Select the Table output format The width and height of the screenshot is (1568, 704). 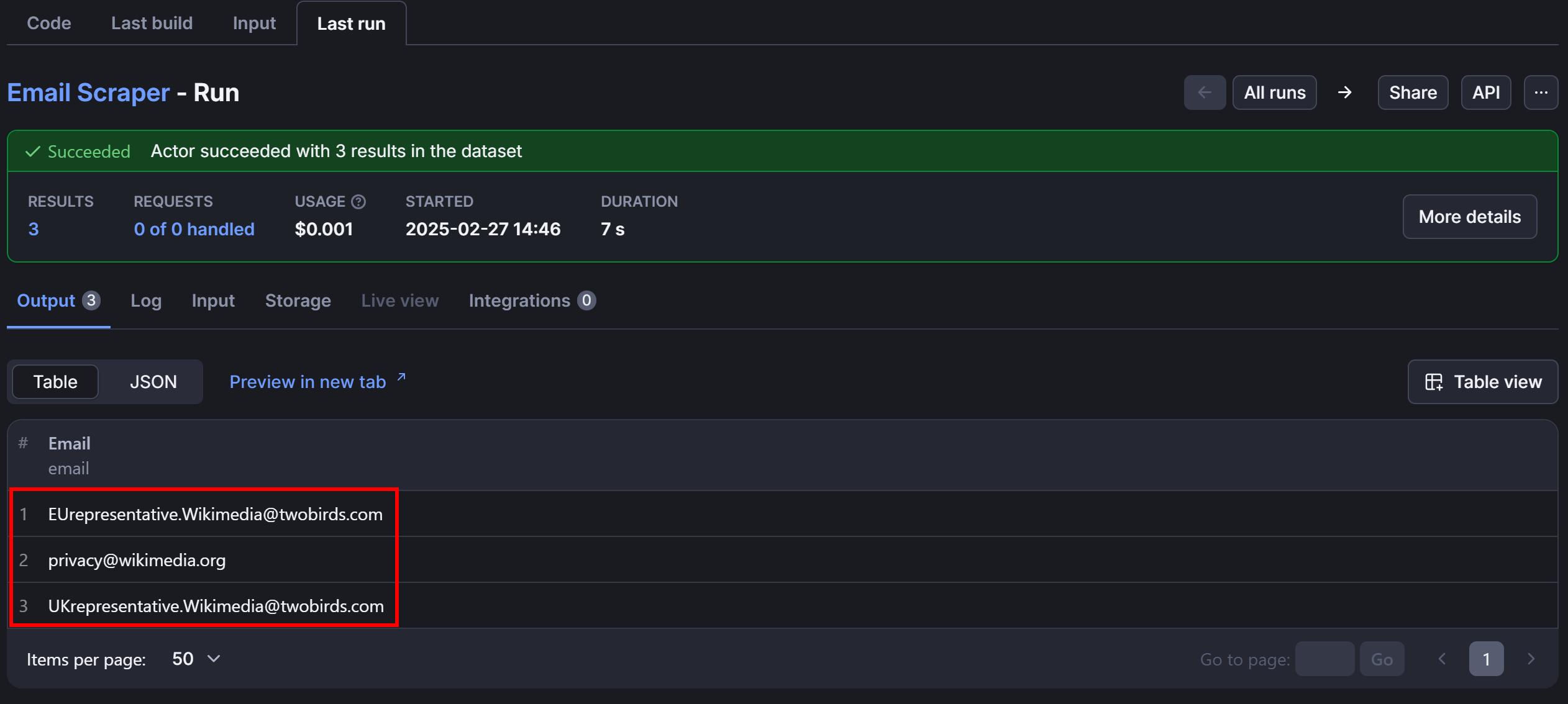tap(55, 381)
